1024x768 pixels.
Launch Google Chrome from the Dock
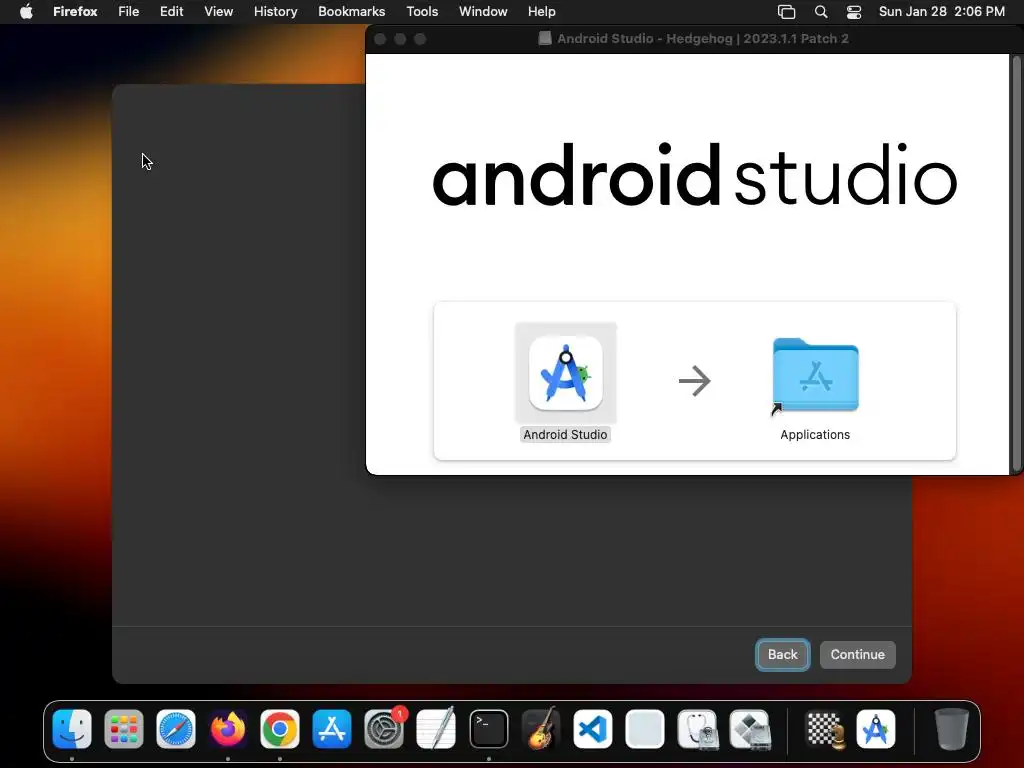click(280, 729)
